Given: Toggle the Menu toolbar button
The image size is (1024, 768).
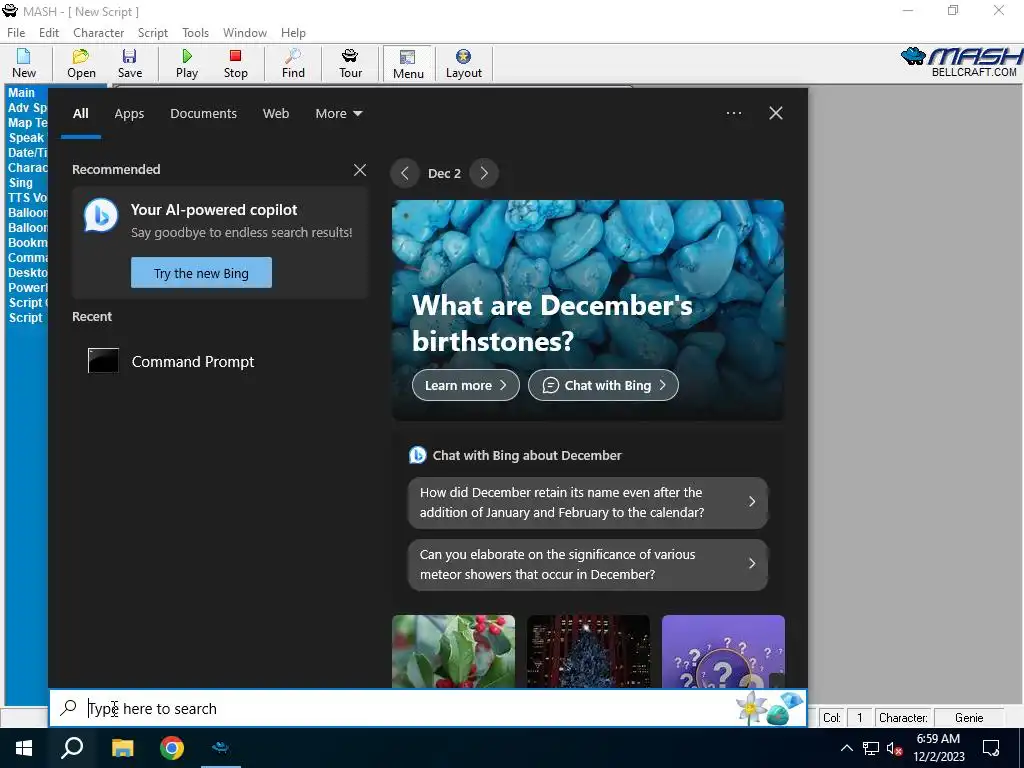Looking at the screenshot, I should click(x=408, y=63).
